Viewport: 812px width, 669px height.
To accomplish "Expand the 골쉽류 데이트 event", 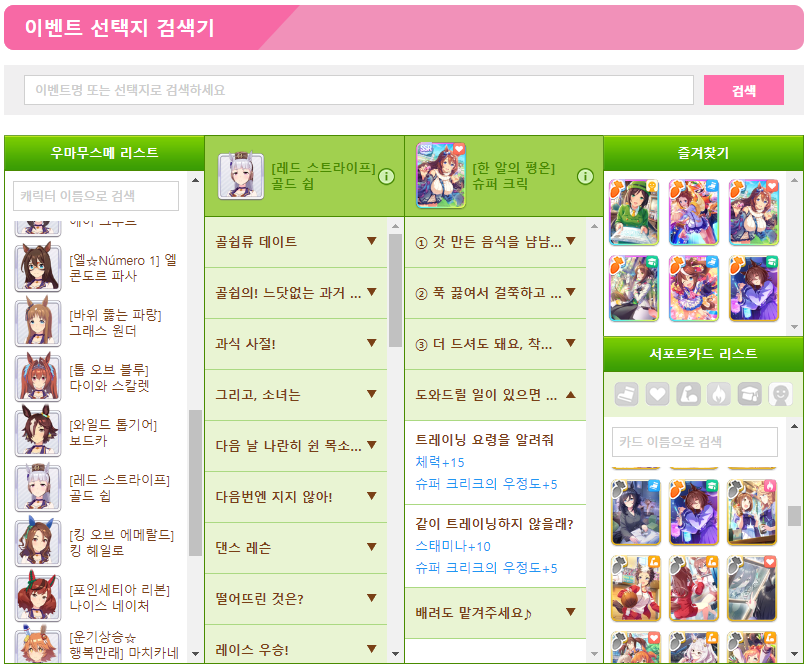I will 296,242.
